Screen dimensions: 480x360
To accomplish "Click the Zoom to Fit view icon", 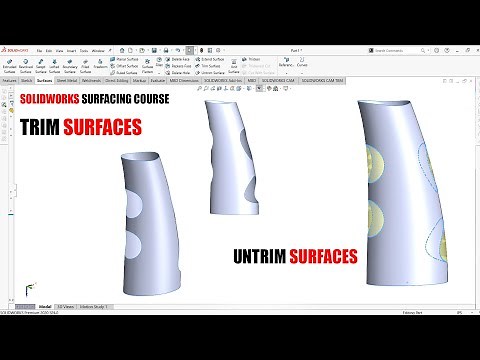I will (199, 89).
